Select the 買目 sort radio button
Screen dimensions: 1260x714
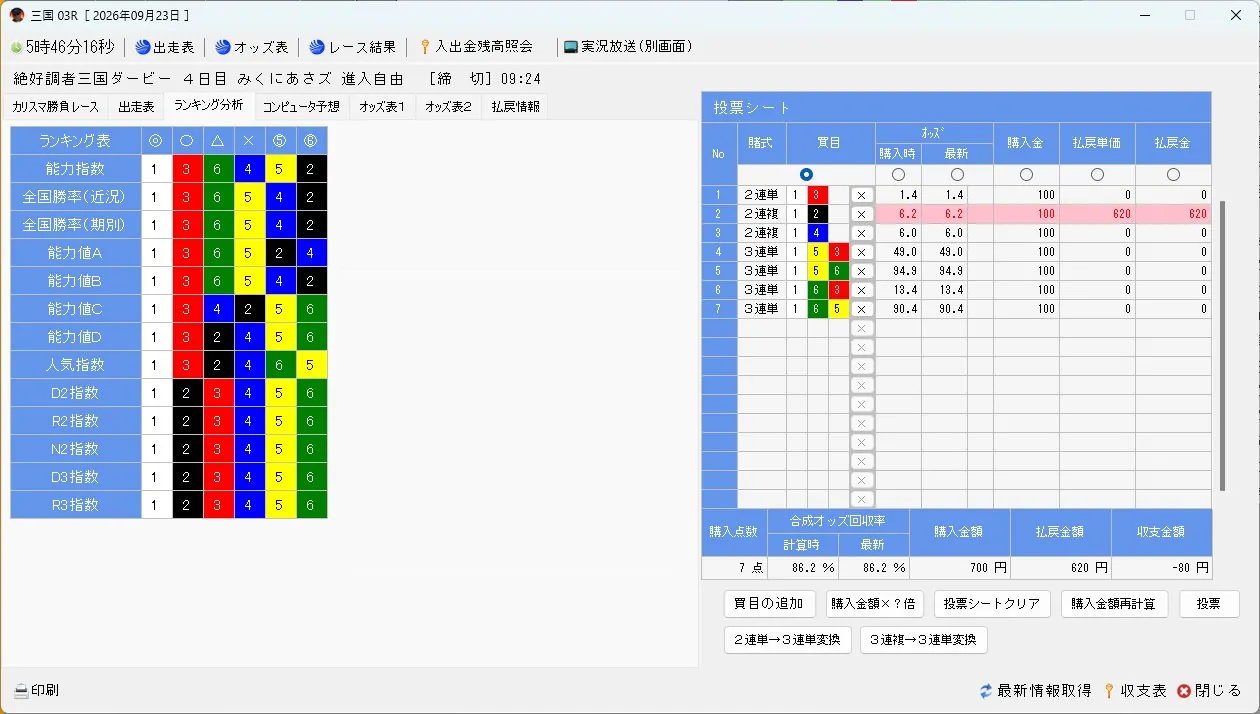click(807, 175)
